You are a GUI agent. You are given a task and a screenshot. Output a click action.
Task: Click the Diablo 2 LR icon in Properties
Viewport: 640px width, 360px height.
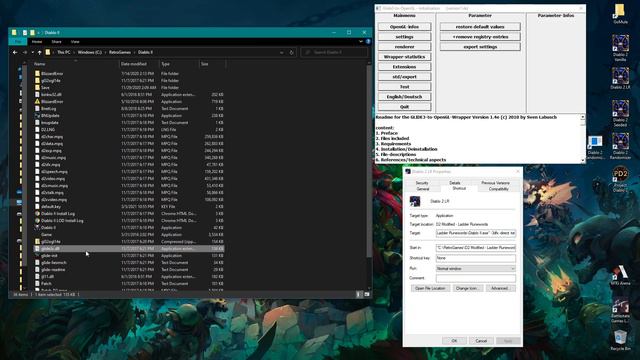(415, 201)
